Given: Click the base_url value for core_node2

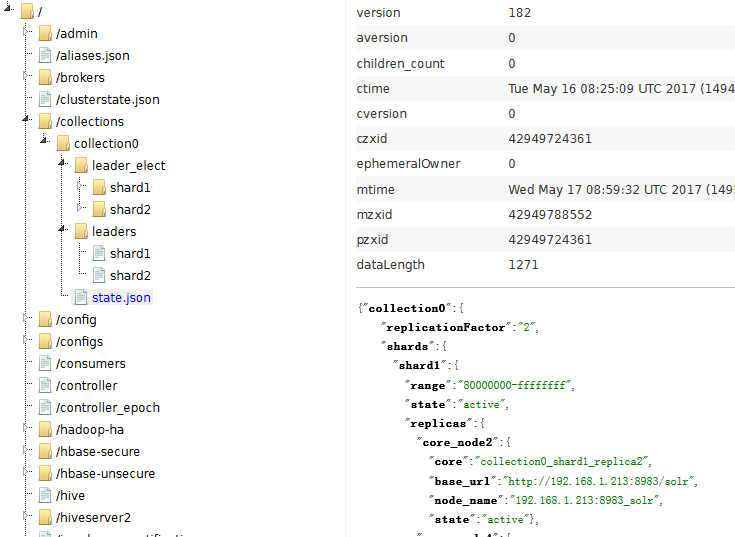Looking at the screenshot, I should click(599, 481).
